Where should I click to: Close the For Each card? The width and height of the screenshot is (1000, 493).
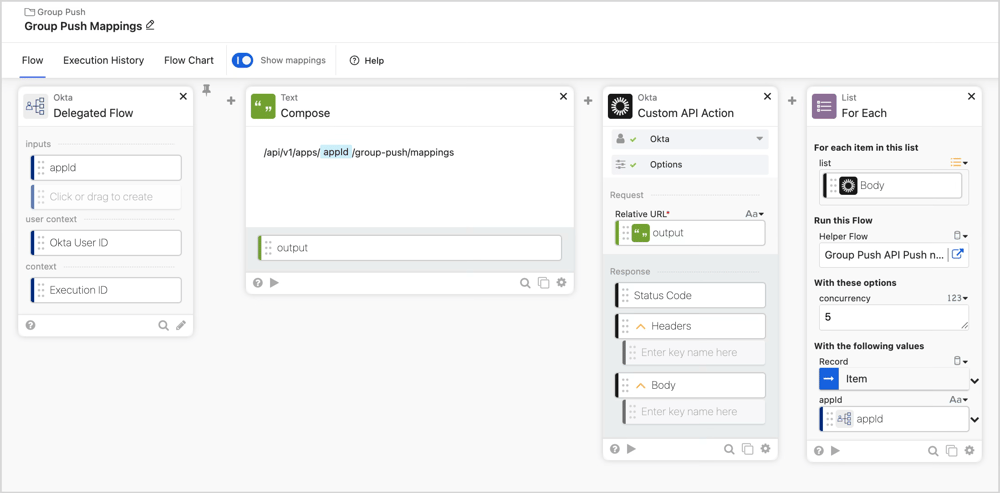tap(971, 96)
